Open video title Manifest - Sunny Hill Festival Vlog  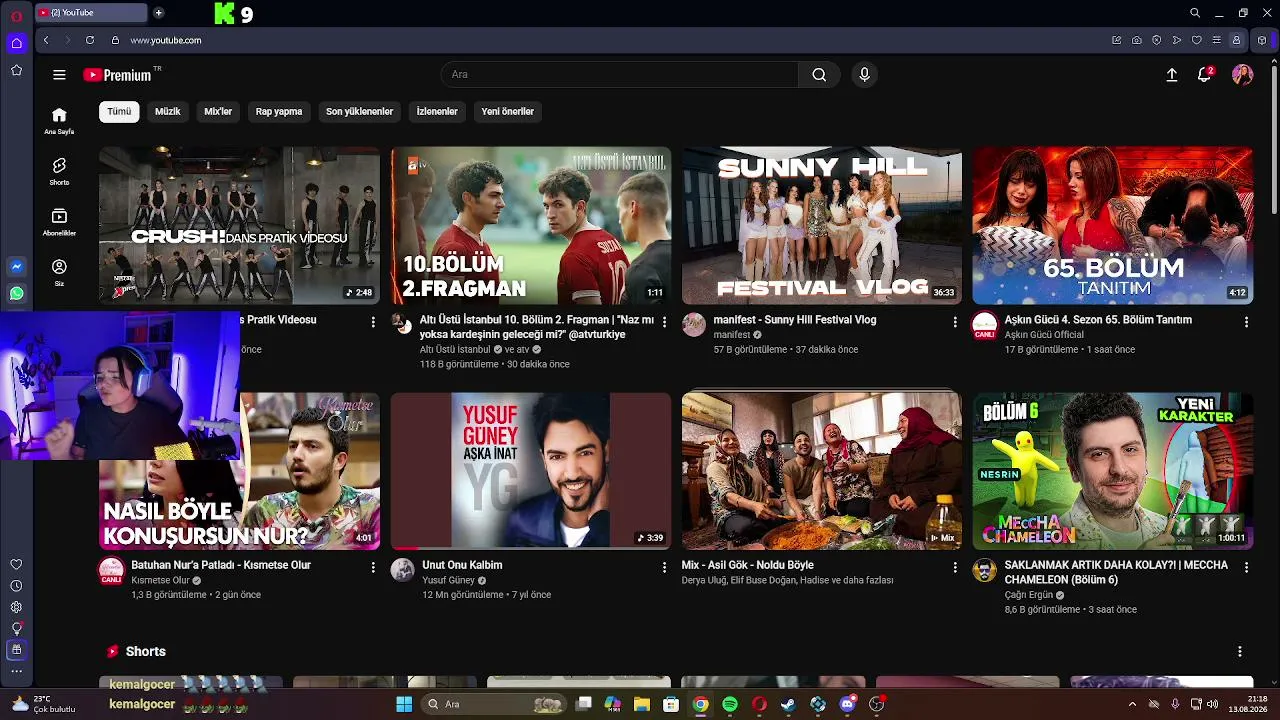(795, 320)
